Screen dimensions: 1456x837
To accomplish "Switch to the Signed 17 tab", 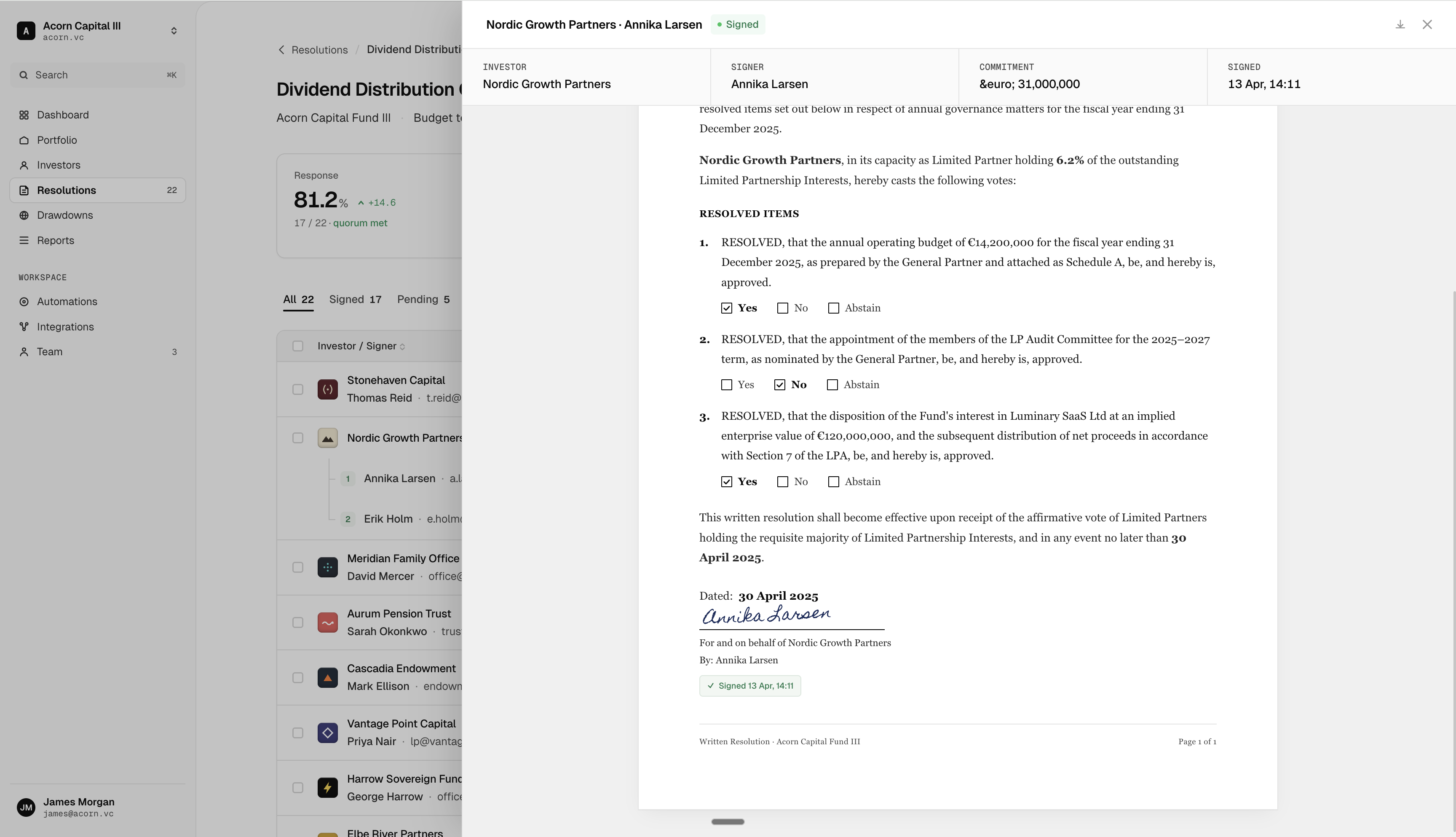I will coord(355,300).
